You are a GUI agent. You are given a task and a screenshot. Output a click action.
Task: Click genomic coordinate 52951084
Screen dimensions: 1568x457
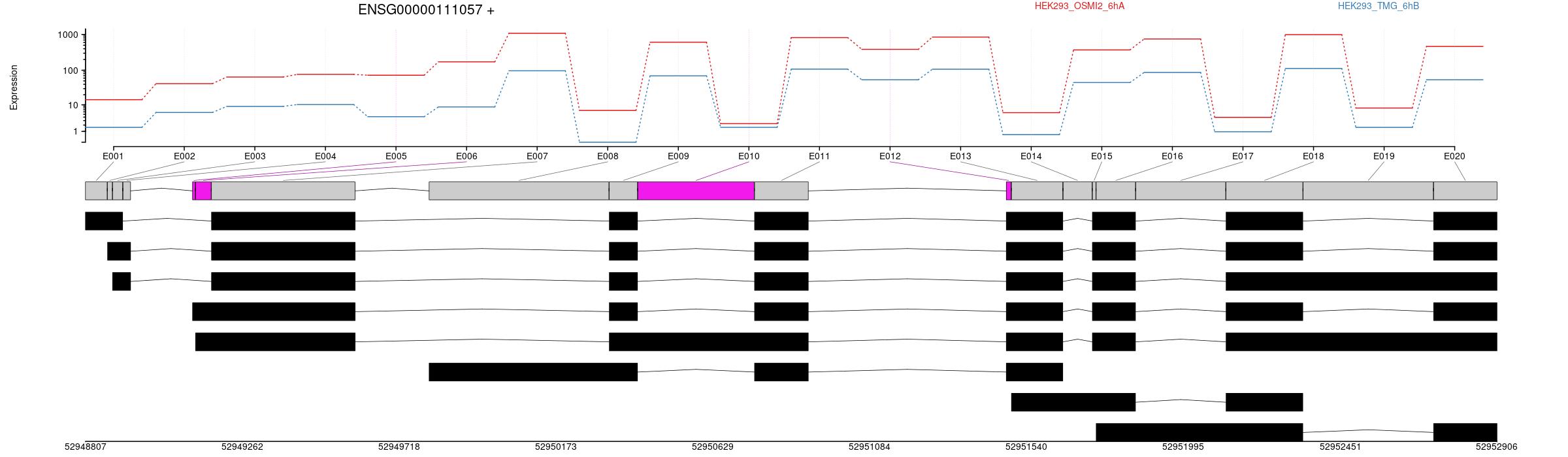pos(870,447)
